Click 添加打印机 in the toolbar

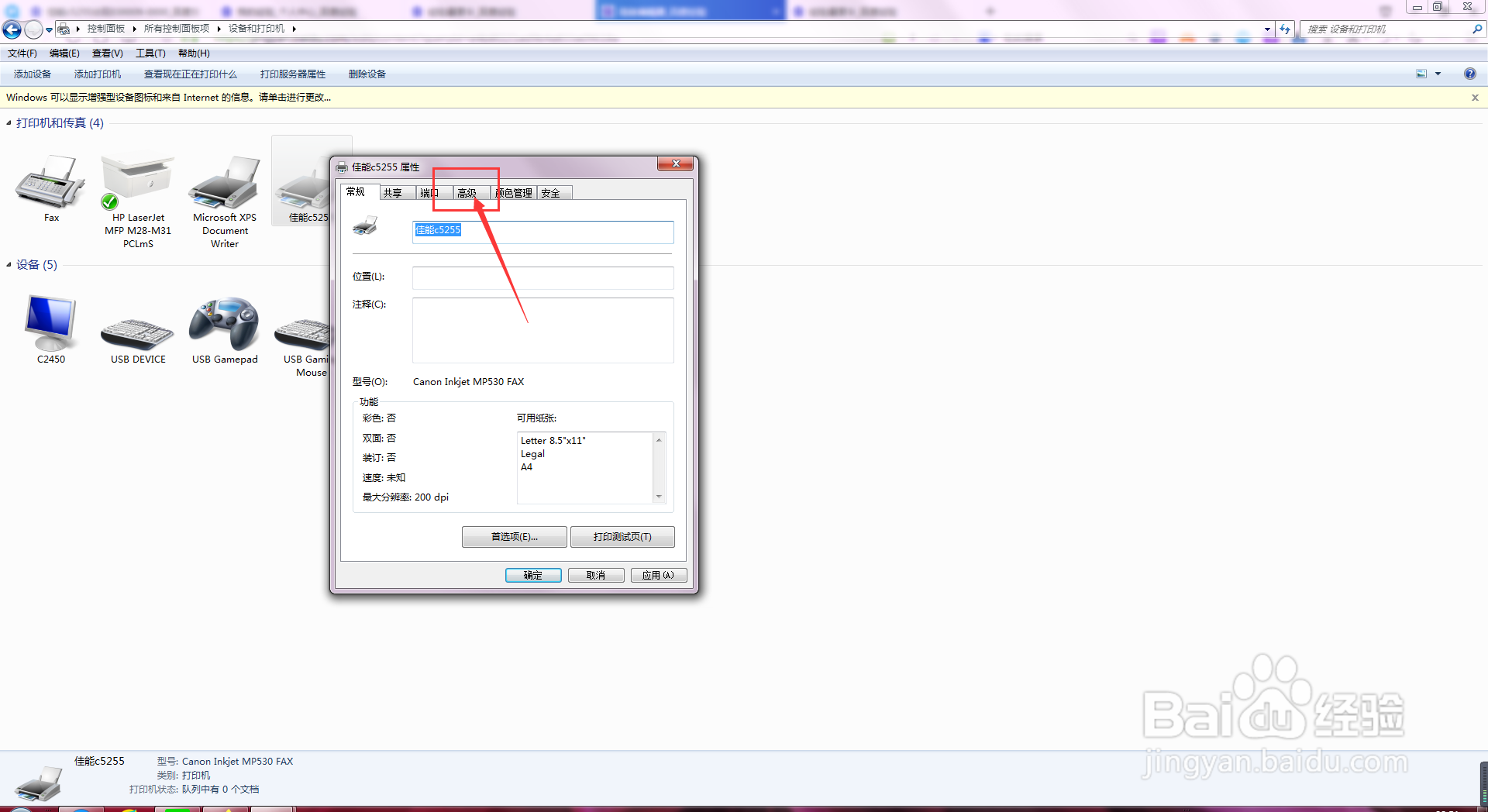click(98, 74)
